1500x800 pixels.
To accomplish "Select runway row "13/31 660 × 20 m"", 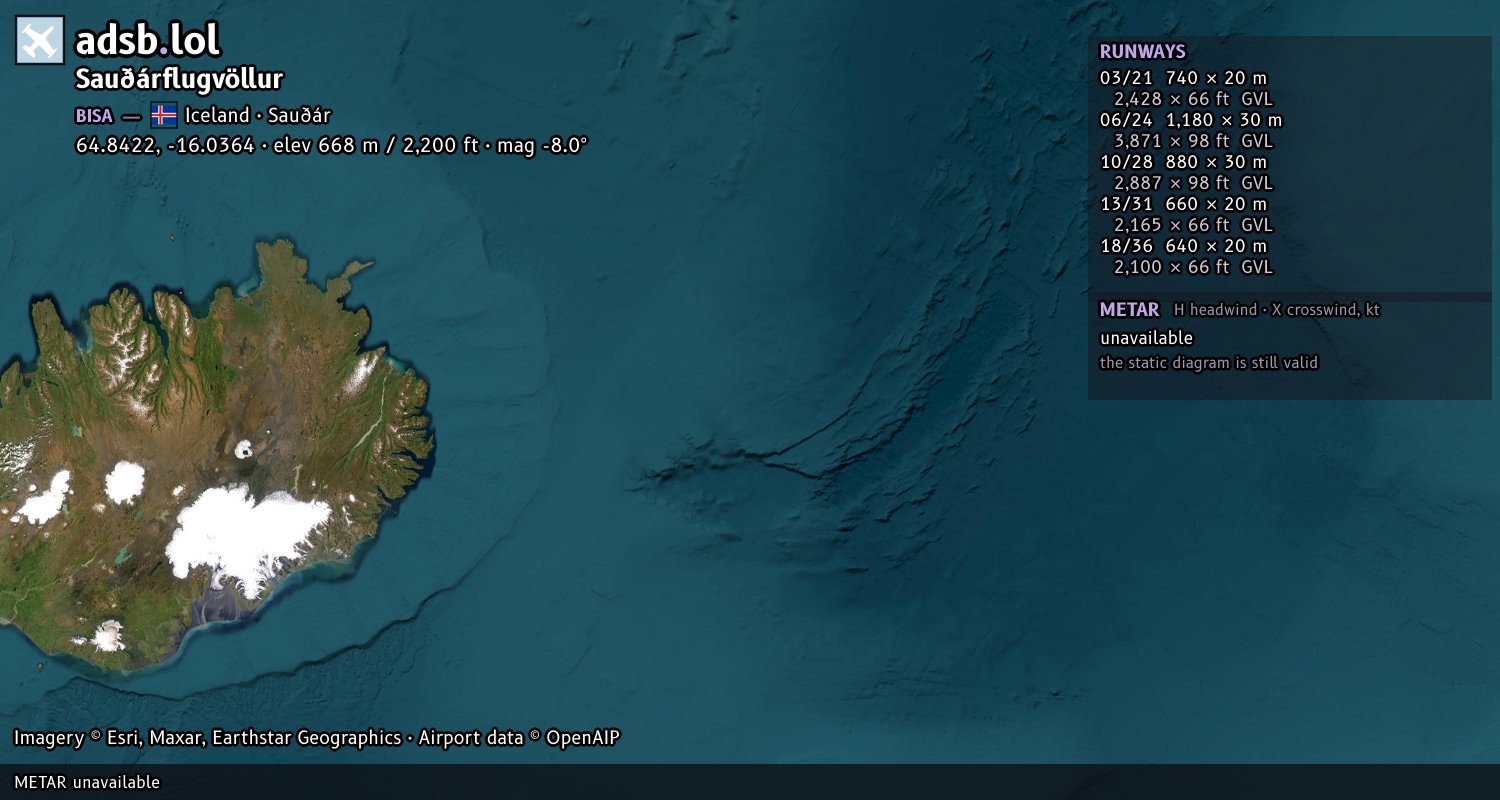I will (1184, 204).
